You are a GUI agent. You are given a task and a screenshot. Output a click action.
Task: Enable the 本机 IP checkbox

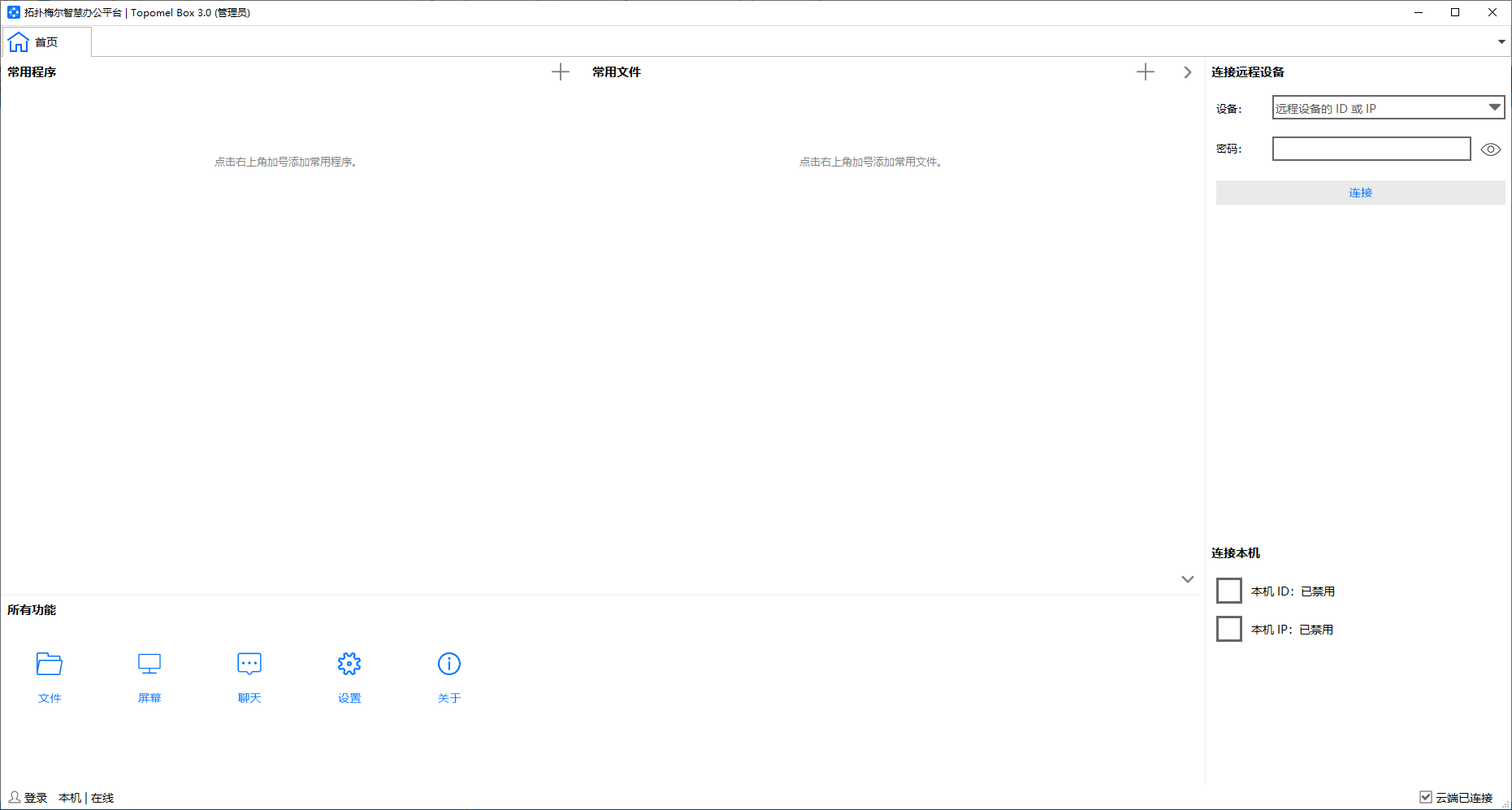[1229, 629]
